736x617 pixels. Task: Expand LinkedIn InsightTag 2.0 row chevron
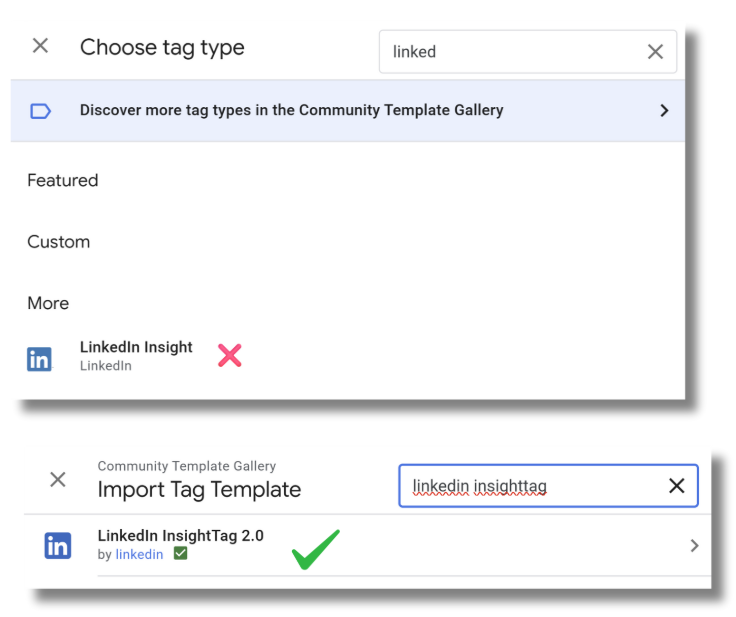pos(694,546)
